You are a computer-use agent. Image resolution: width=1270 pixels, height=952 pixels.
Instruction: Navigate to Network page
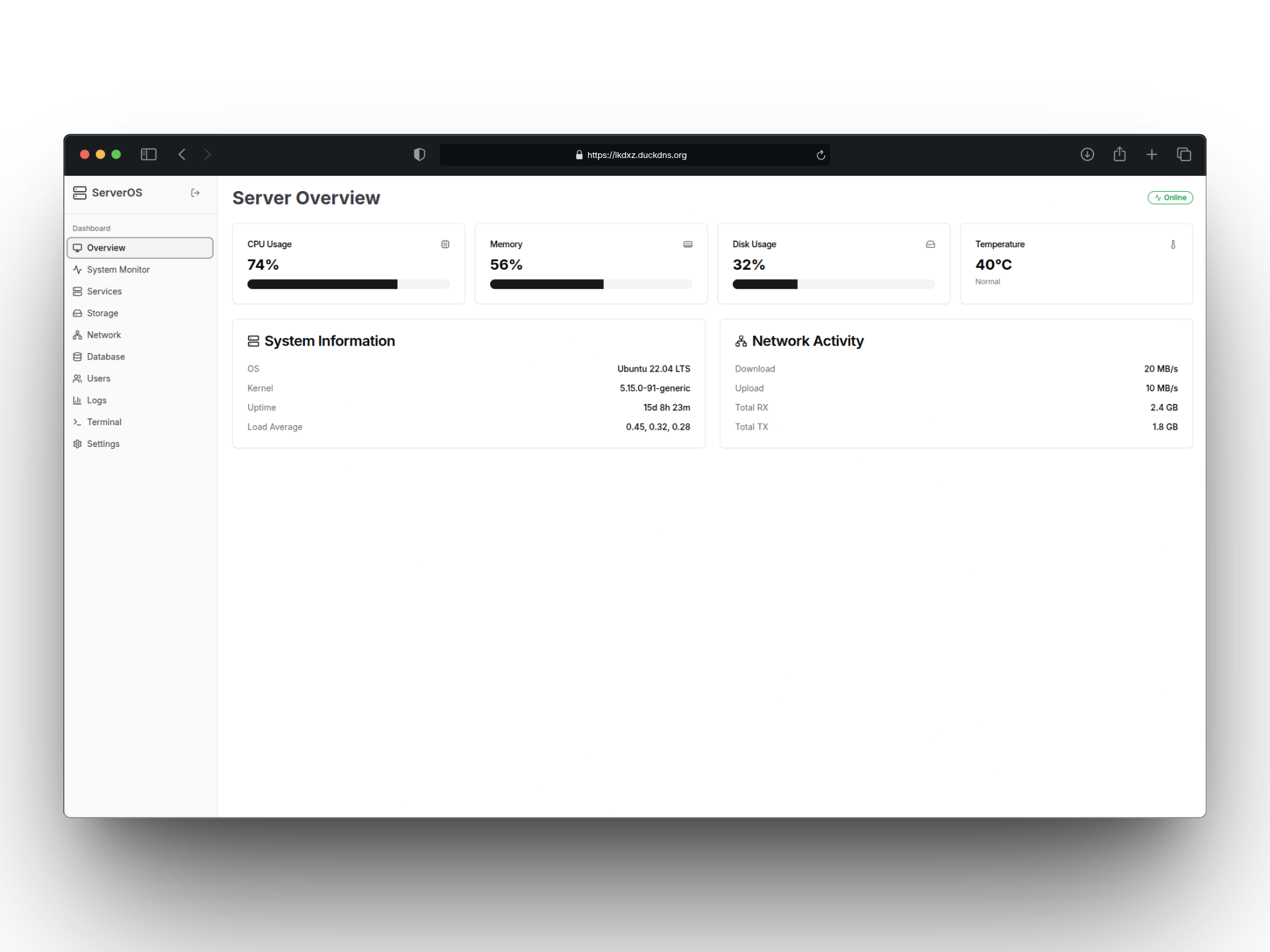104,335
